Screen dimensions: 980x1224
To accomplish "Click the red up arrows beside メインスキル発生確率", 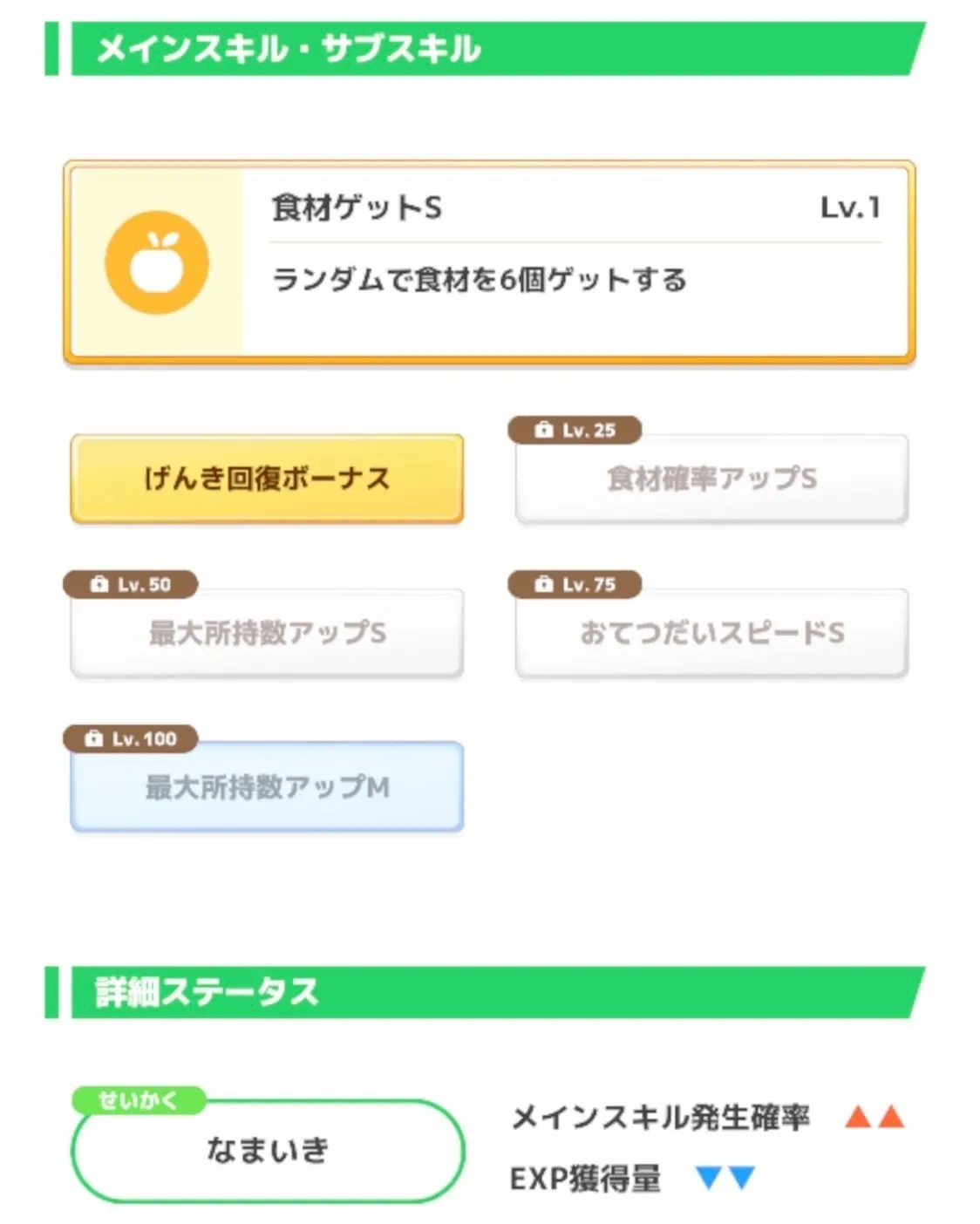I will click(875, 1117).
